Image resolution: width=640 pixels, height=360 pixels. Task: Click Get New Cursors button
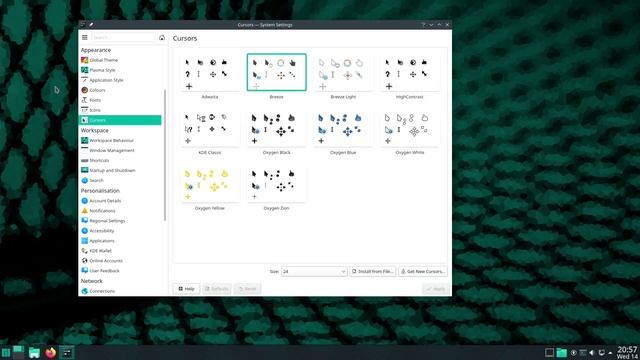coord(423,271)
